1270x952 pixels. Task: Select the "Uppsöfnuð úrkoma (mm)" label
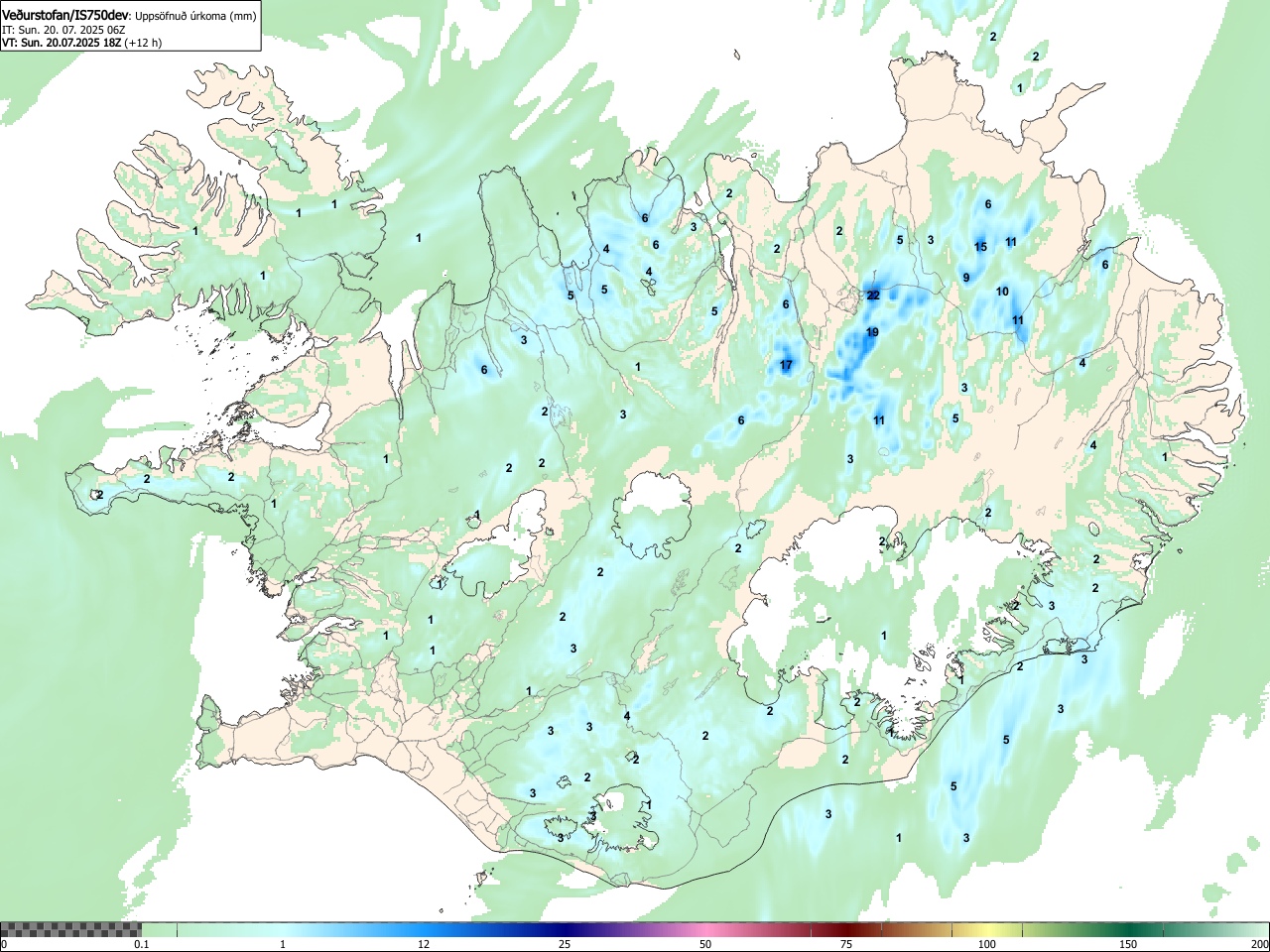click(x=193, y=16)
